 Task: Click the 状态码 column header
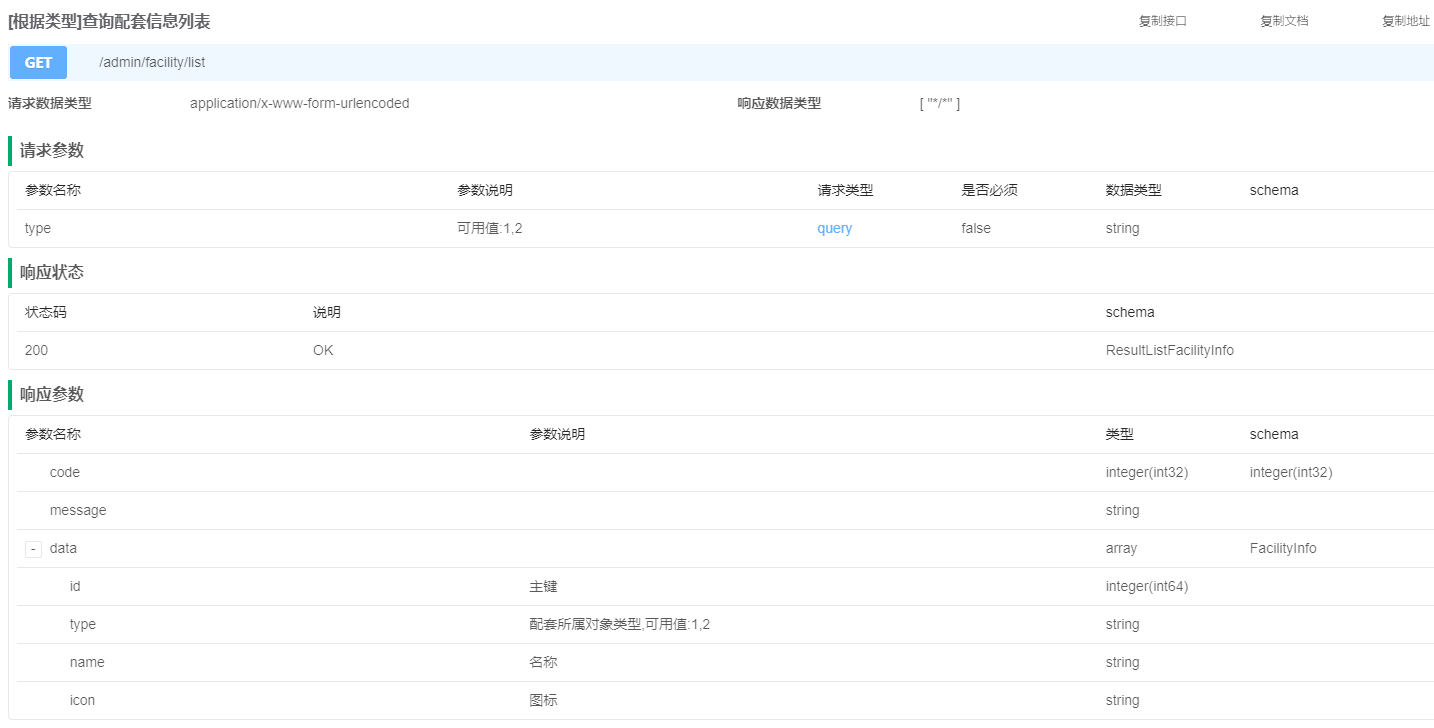pyautogui.click(x=46, y=312)
